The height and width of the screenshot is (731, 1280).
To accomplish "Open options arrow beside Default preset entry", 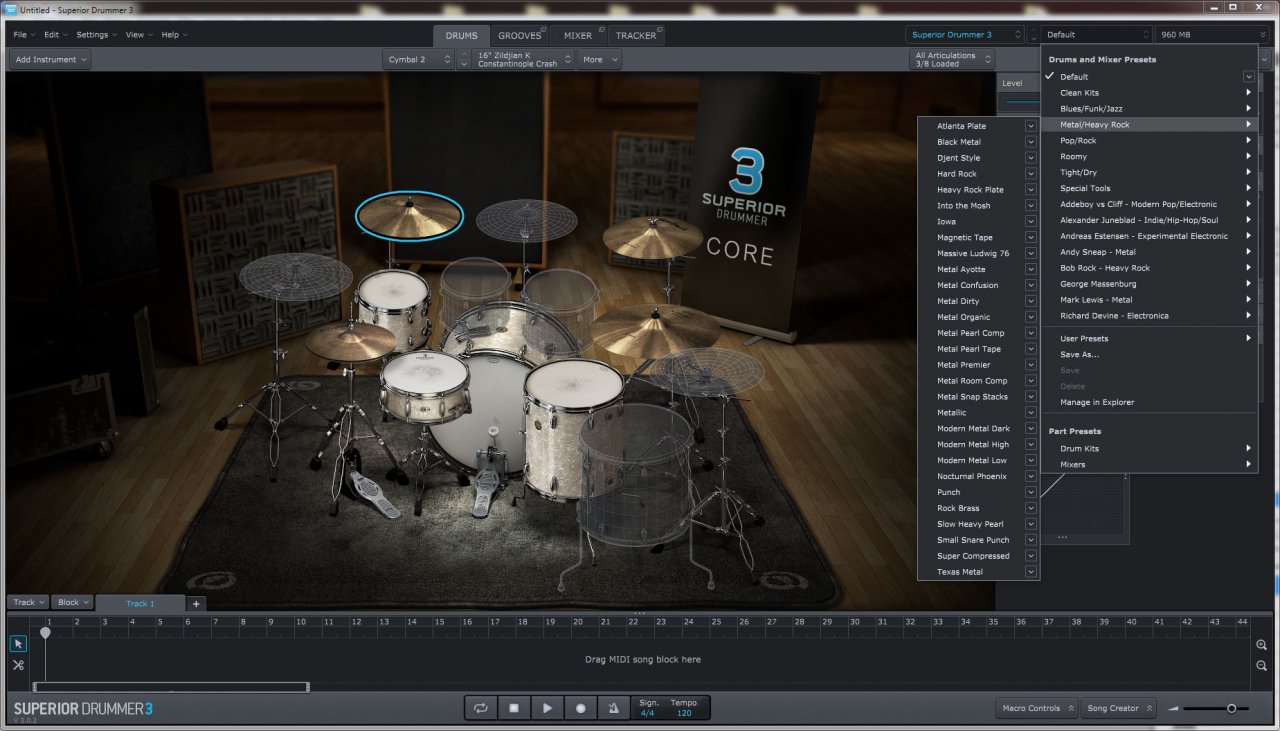I will tap(1249, 77).
